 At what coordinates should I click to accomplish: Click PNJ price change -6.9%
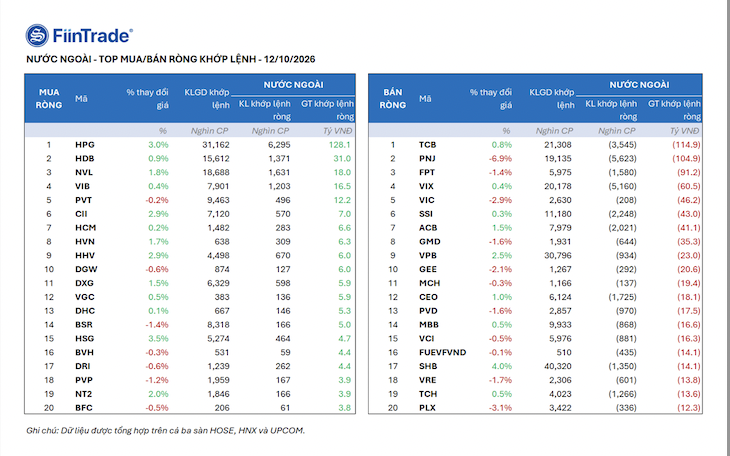point(500,158)
